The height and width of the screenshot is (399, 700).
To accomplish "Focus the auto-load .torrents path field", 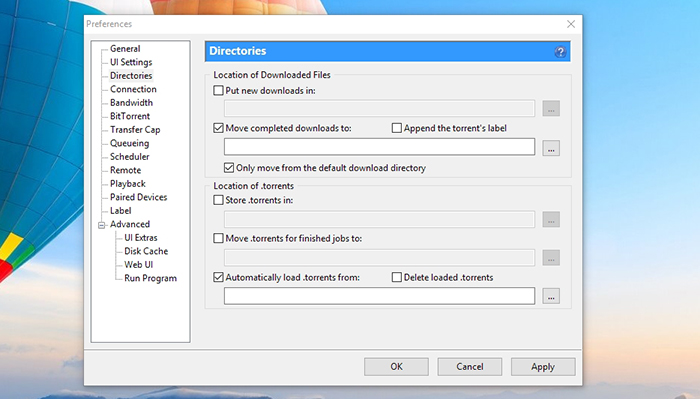I will [x=379, y=296].
